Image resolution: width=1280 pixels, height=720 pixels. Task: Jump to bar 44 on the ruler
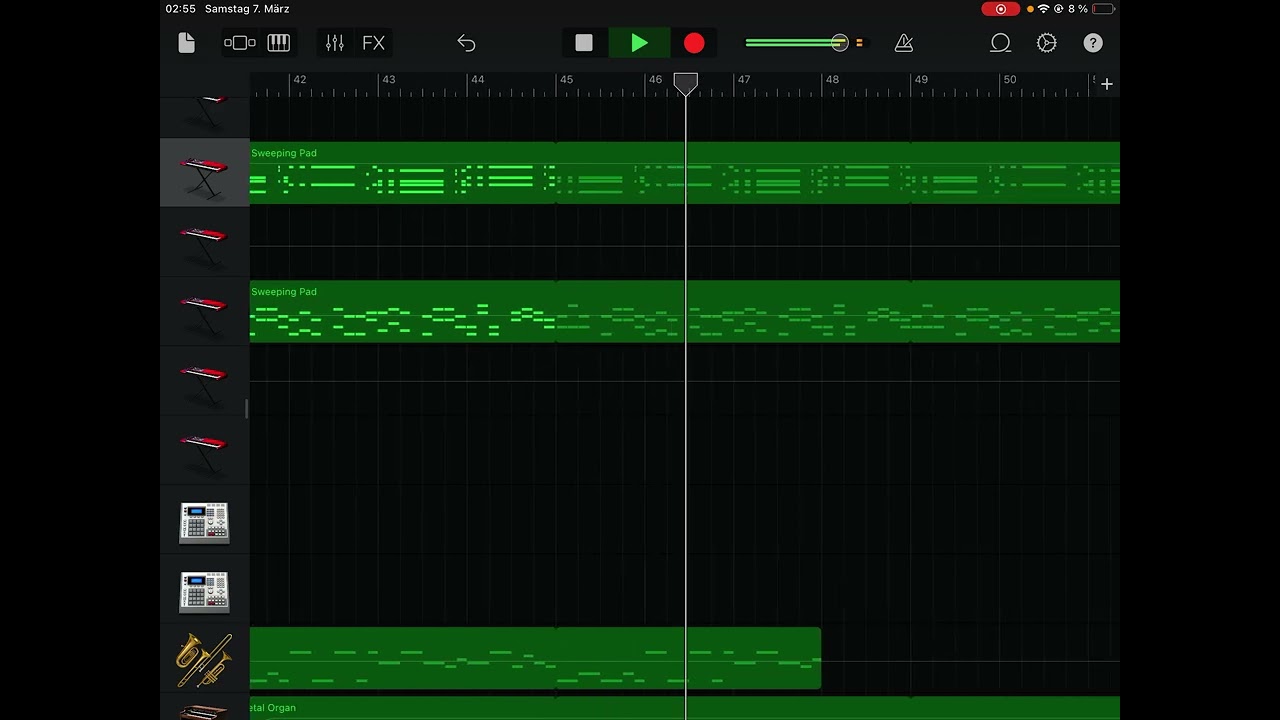477,80
